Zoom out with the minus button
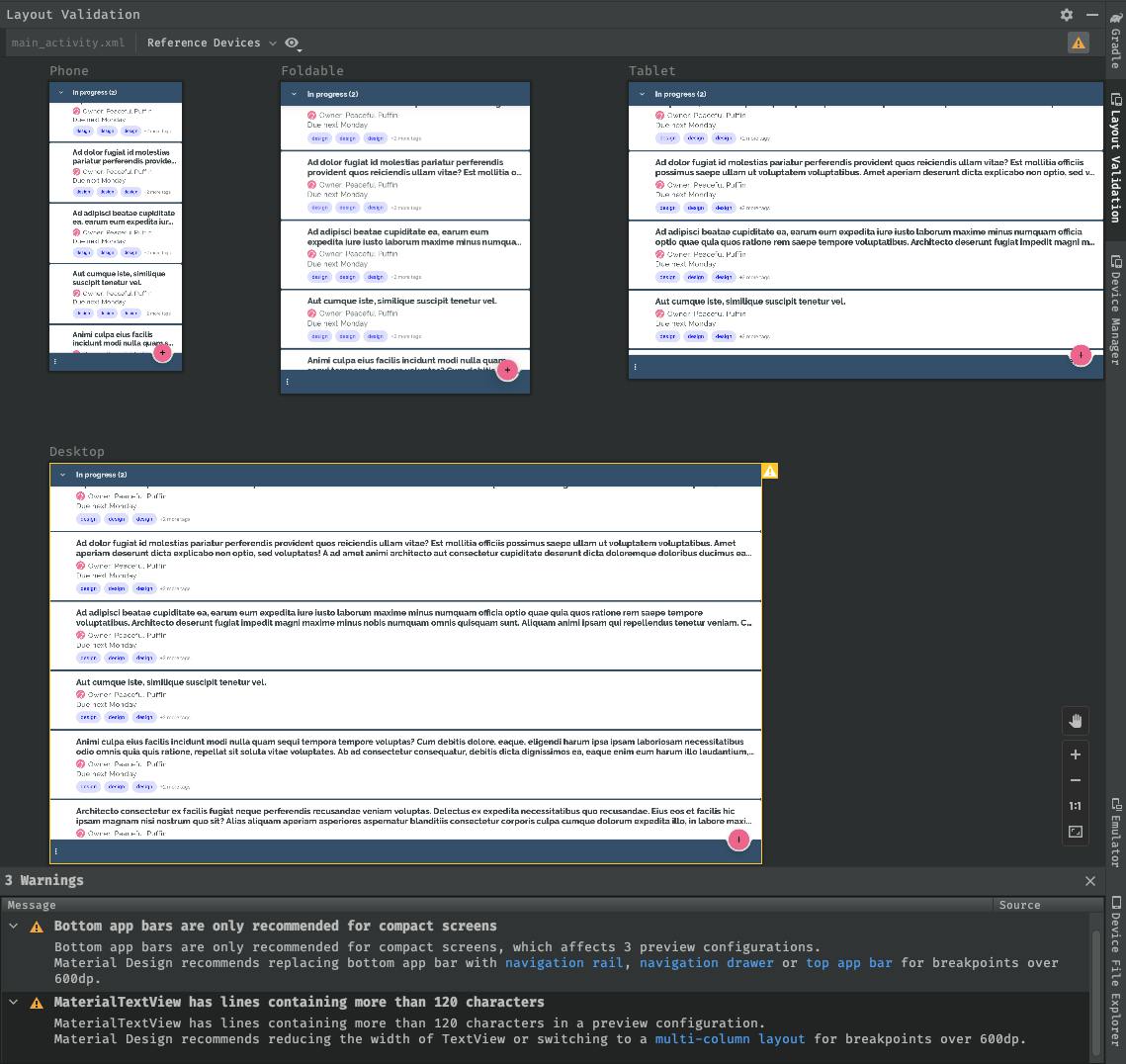This screenshot has width=1126, height=1064. point(1076,780)
